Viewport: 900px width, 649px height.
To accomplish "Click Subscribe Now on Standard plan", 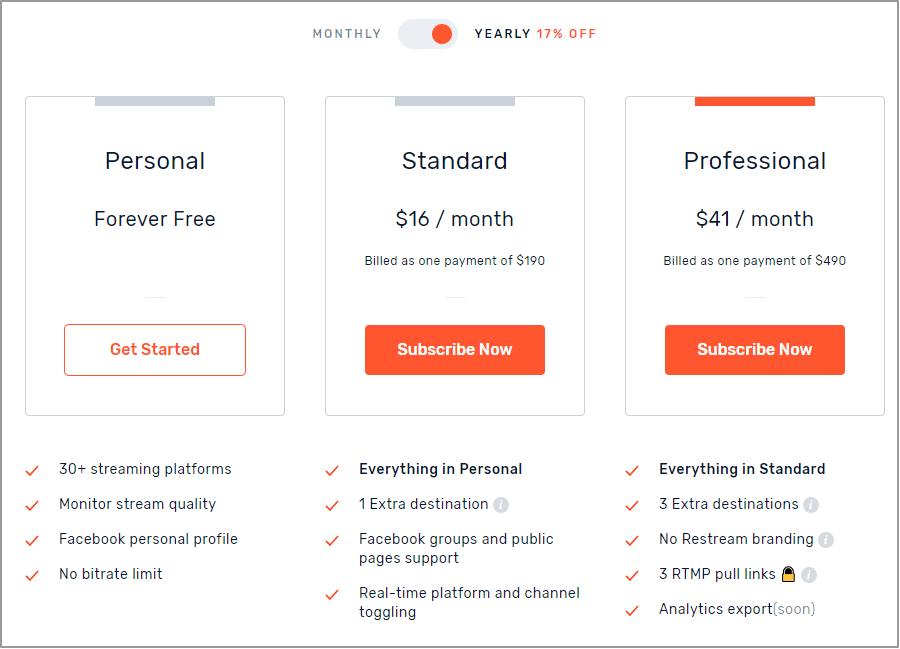I will click(455, 350).
